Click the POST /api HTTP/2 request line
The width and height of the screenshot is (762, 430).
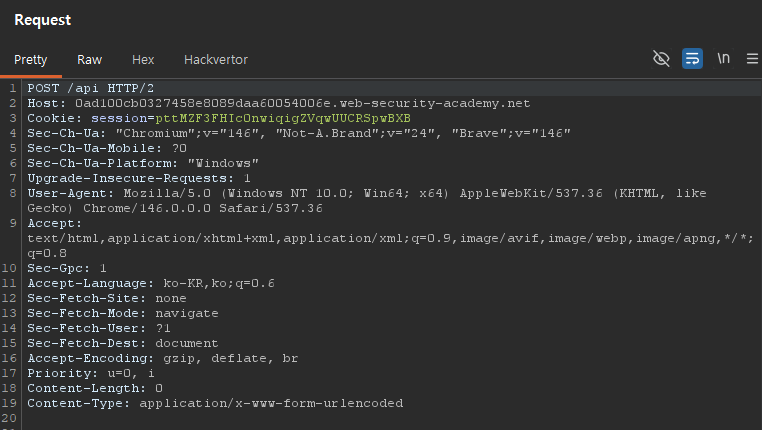(85, 88)
